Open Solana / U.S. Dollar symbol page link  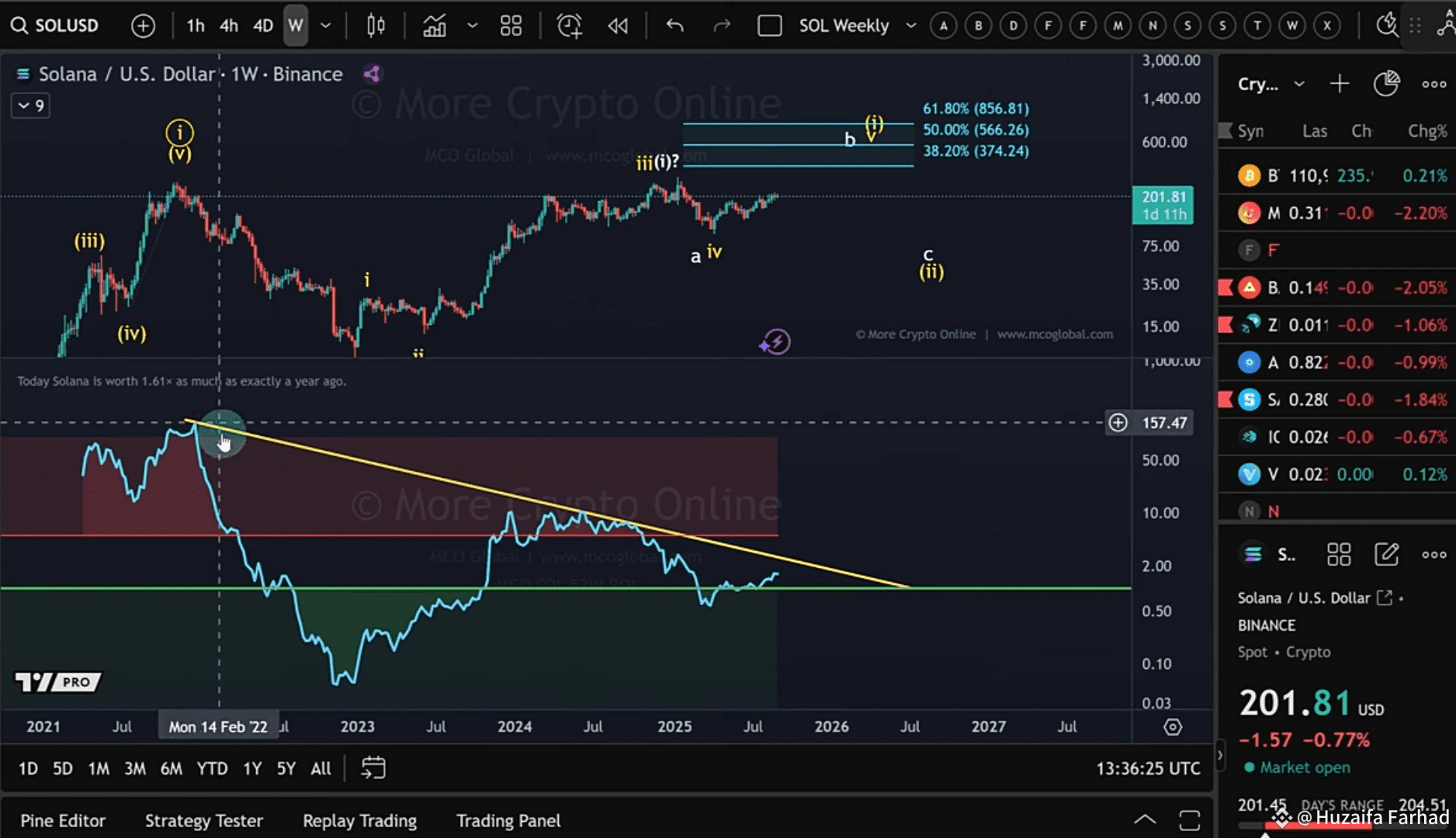pyautogui.click(x=1384, y=597)
